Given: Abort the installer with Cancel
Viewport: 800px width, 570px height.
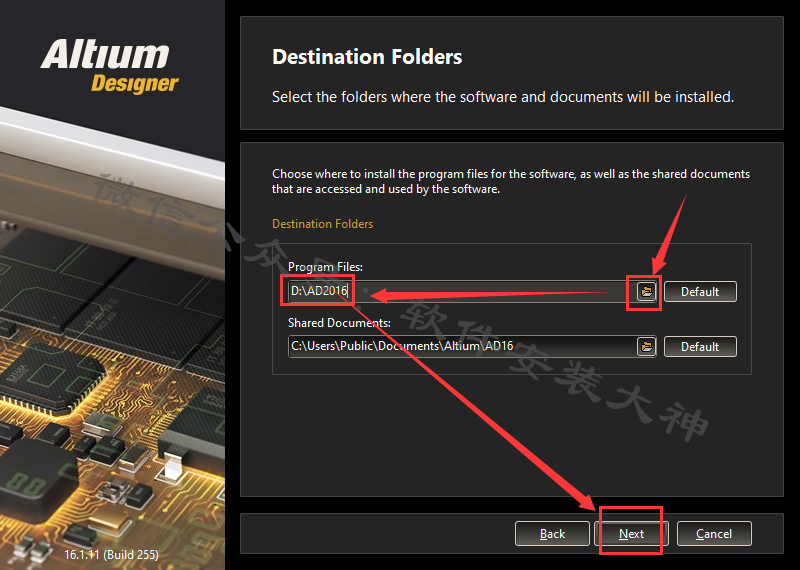Looking at the screenshot, I should coord(714,534).
